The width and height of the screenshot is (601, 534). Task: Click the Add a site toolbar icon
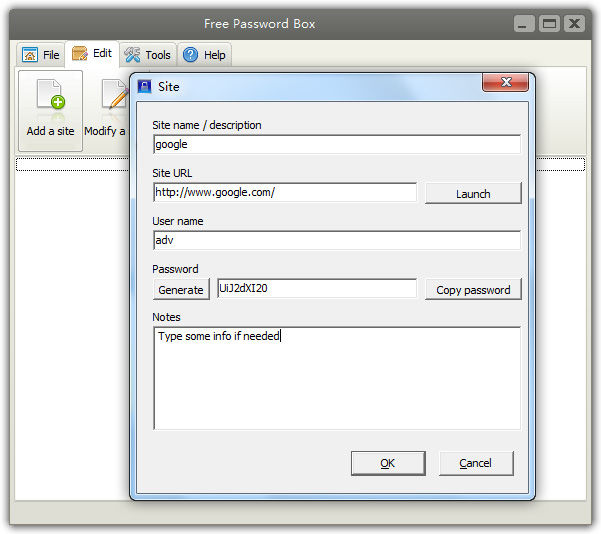50,98
